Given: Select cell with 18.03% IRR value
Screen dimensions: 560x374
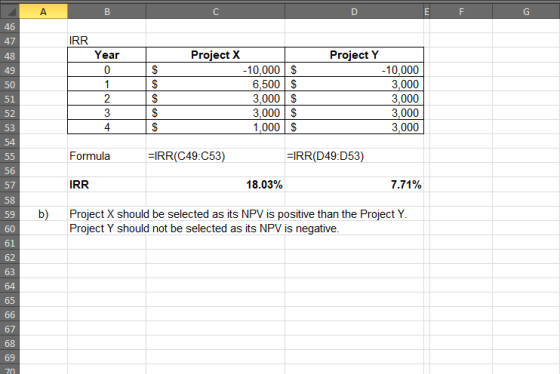Looking at the screenshot, I should point(215,185).
